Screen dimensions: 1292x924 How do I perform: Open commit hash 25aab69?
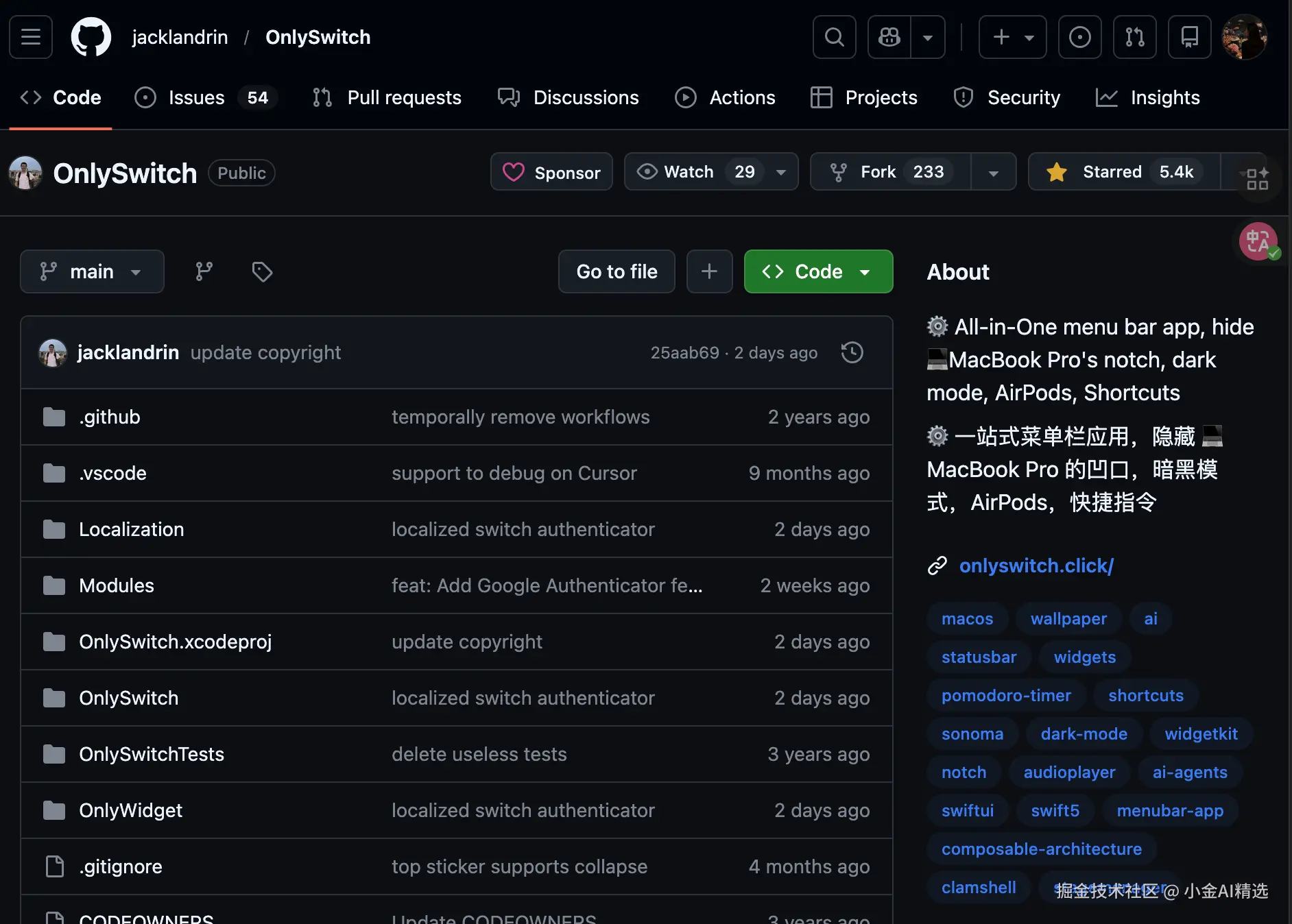[684, 352]
